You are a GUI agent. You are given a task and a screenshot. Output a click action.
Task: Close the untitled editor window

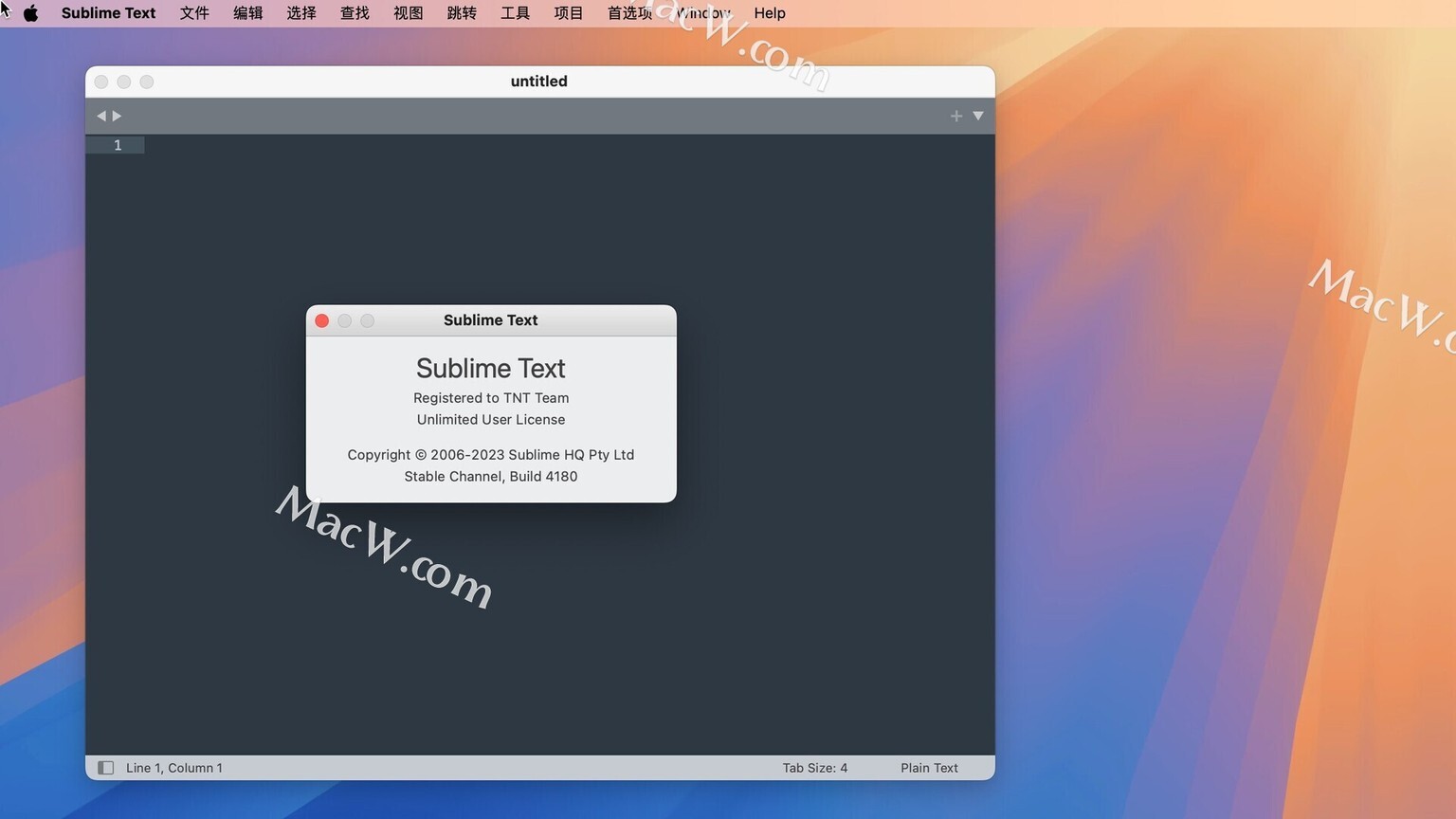(101, 82)
